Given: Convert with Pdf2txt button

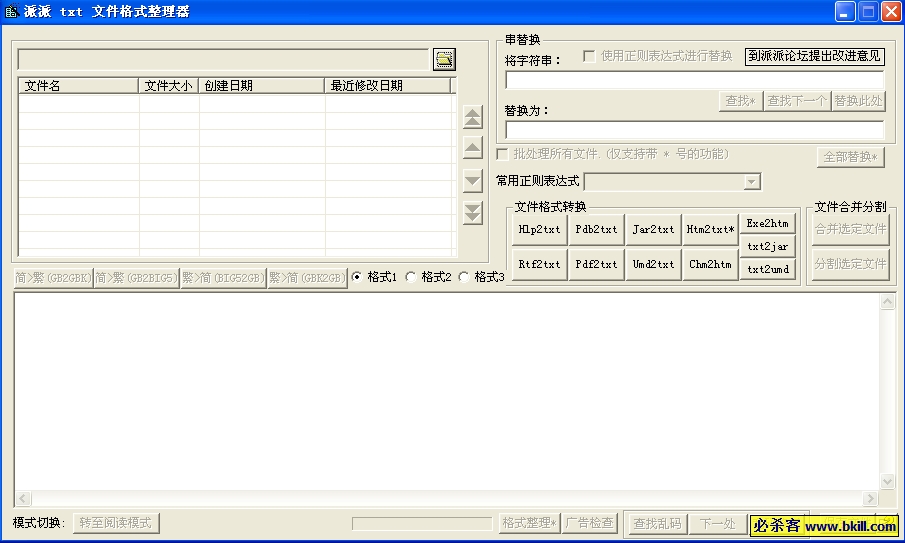Looking at the screenshot, I should click(x=596, y=265).
